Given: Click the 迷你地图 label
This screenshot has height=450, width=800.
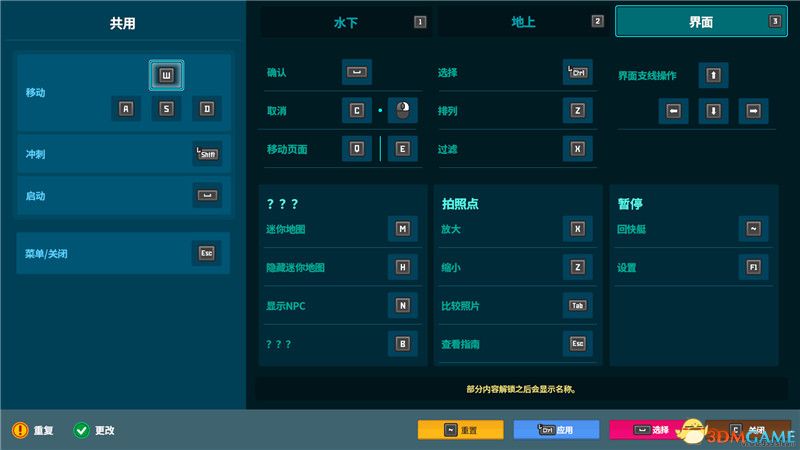Looking at the screenshot, I should 286,229.
